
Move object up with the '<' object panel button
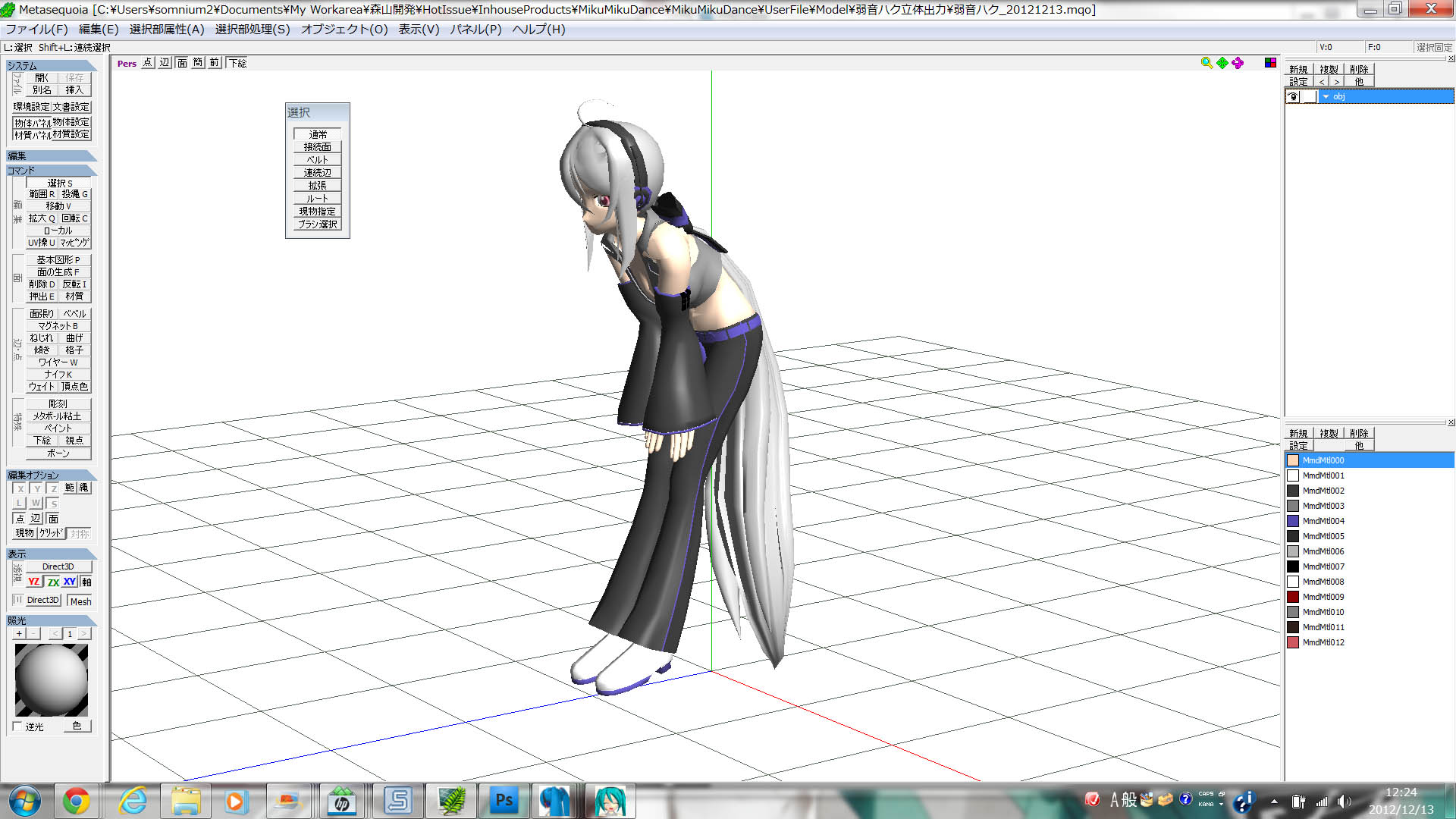1322,82
